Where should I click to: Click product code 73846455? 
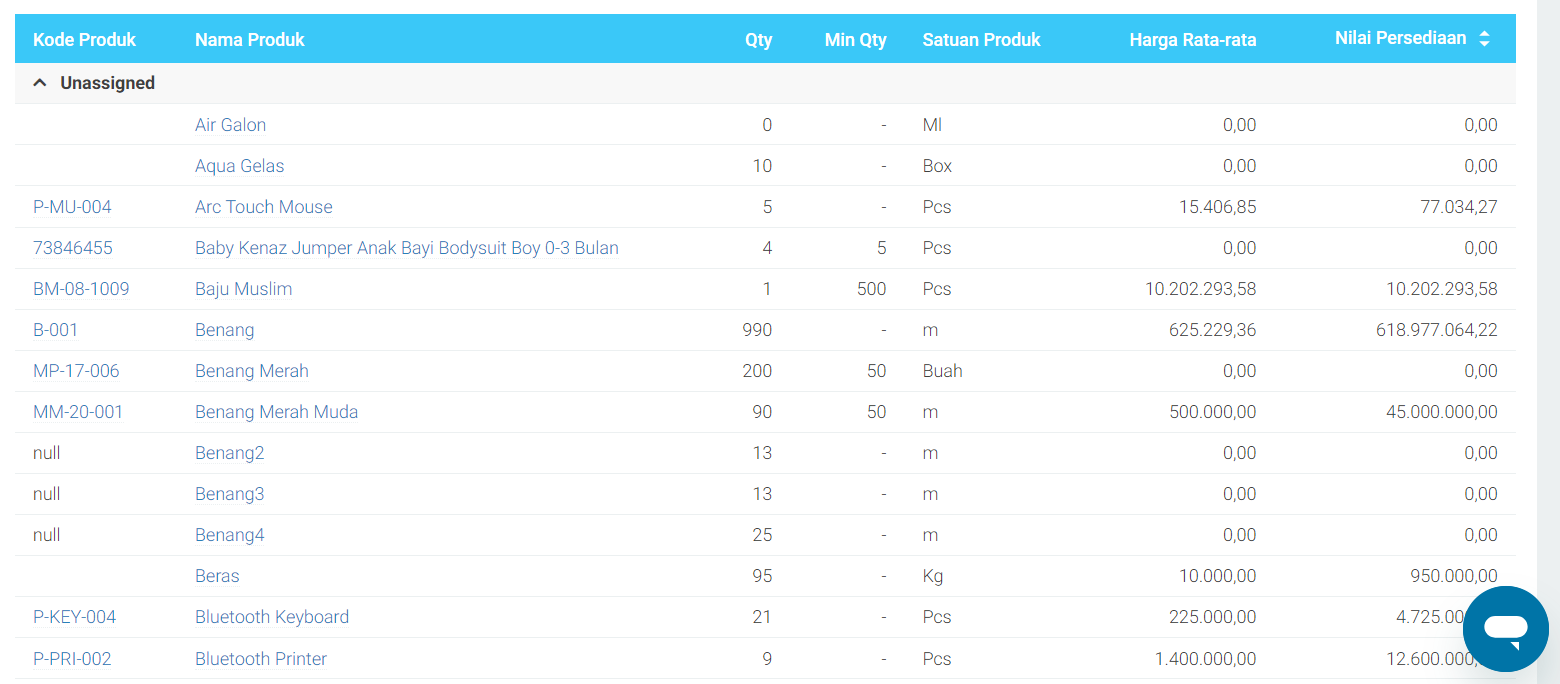pos(72,248)
